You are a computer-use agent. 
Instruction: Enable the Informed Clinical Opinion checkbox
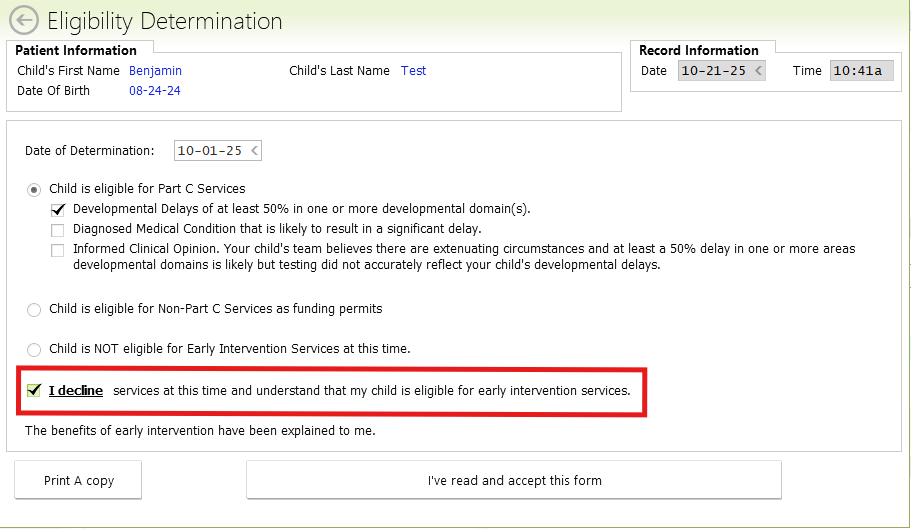[58, 250]
